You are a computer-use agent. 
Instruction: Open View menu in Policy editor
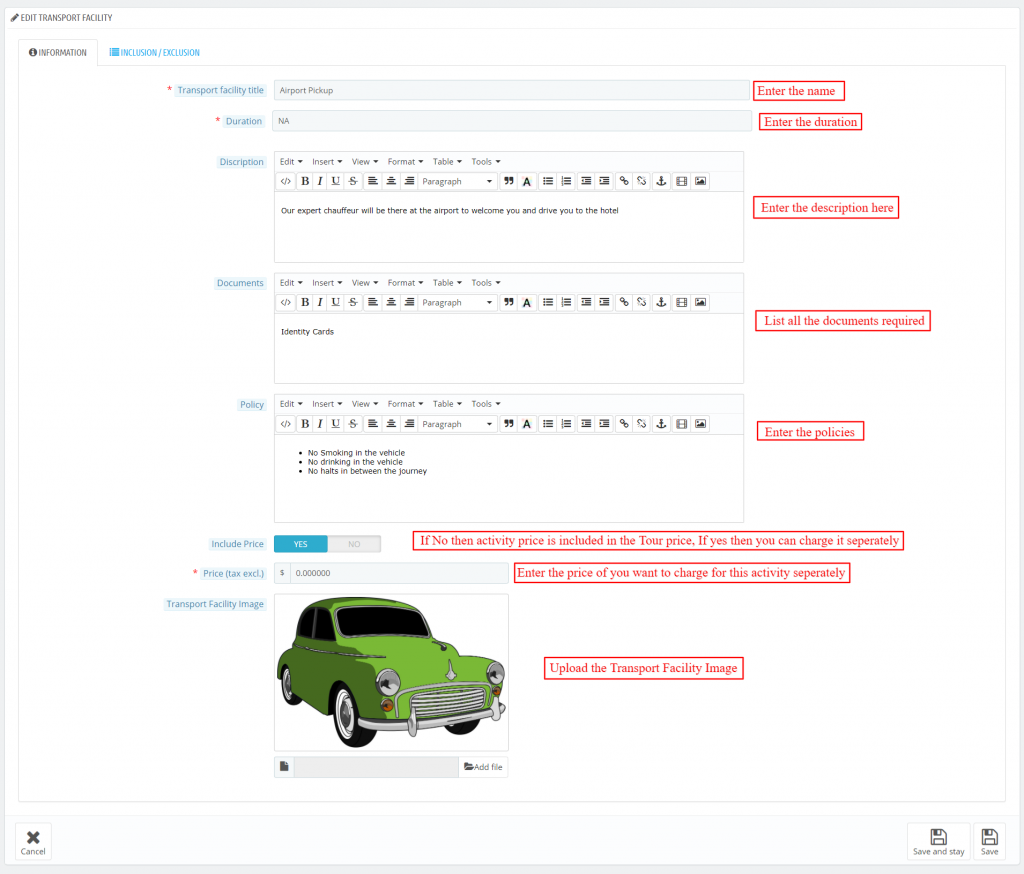364,404
